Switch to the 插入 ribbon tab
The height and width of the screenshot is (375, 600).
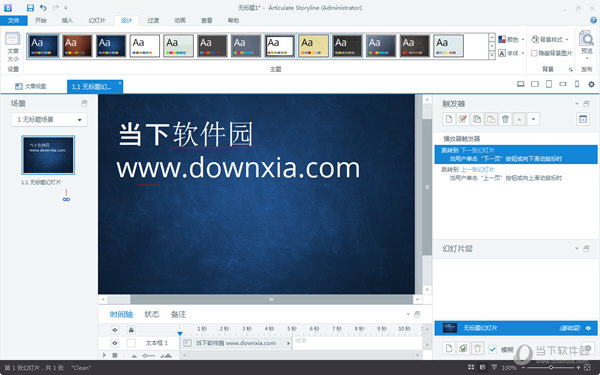tap(67, 21)
